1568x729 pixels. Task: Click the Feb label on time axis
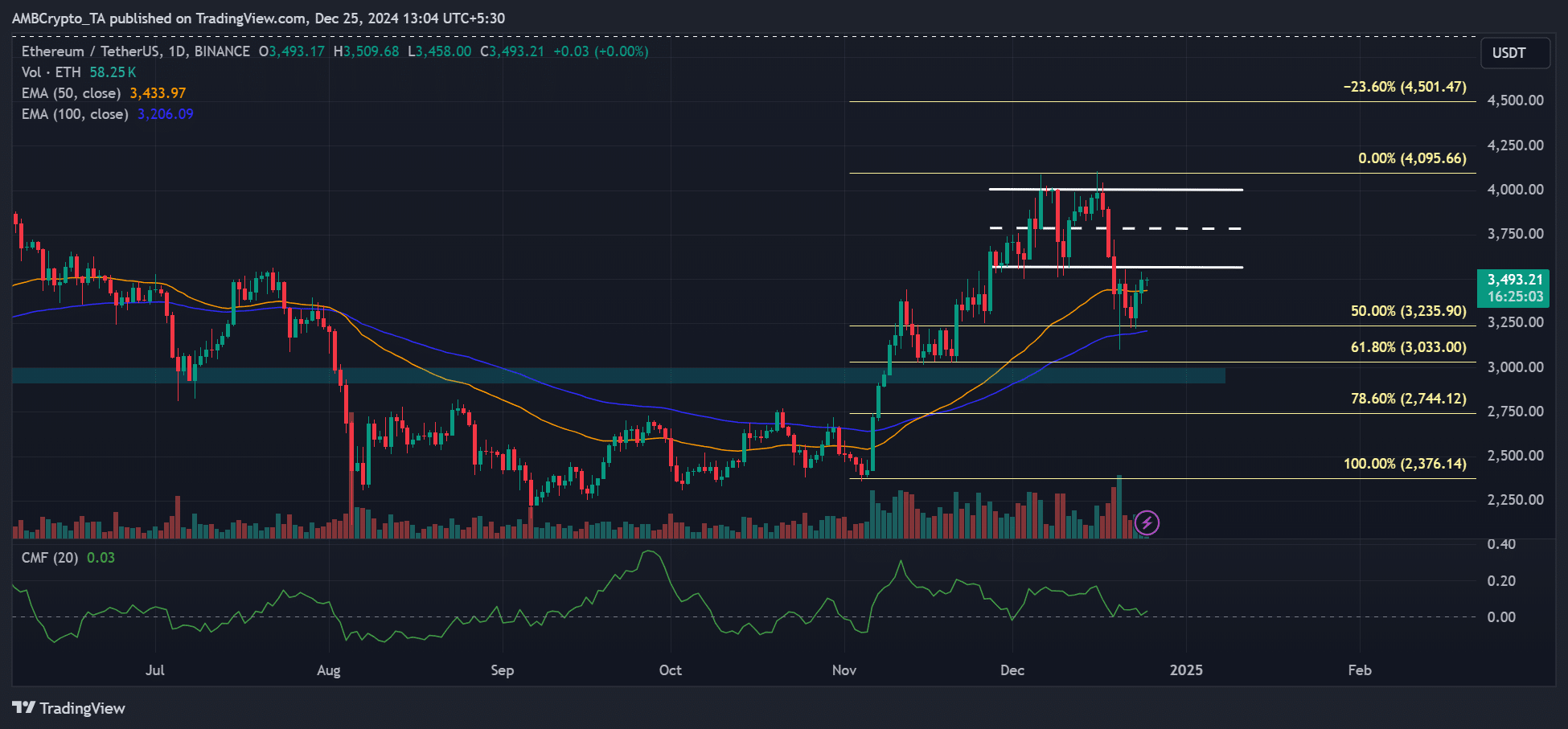point(1360,670)
